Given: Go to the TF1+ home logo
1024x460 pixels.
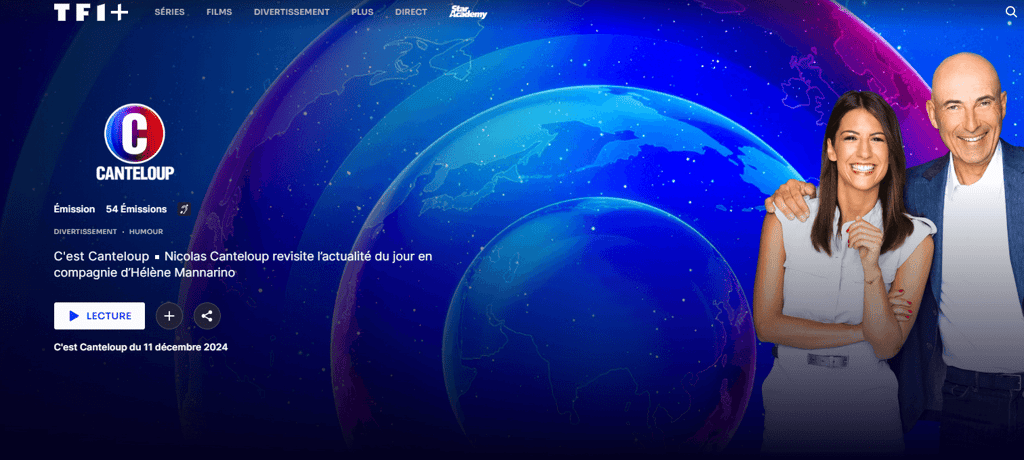Looking at the screenshot, I should click(x=91, y=12).
